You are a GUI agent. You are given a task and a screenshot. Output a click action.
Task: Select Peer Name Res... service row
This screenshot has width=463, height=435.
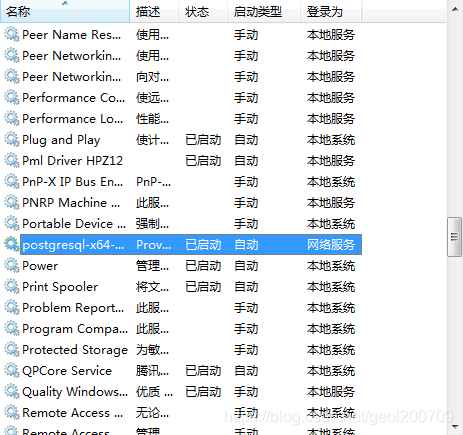coord(180,35)
